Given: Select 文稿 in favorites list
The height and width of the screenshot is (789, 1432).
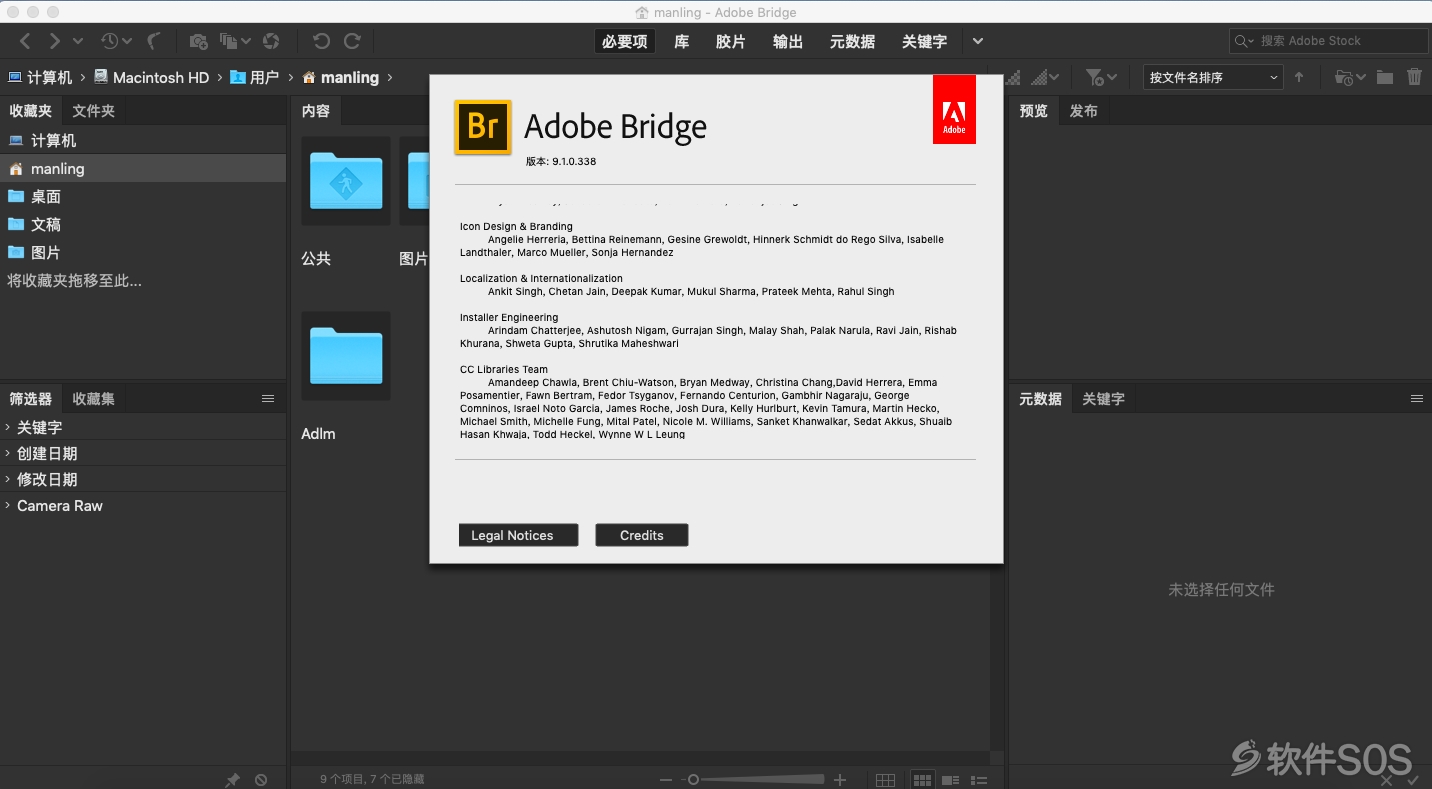Looking at the screenshot, I should click(x=143, y=225).
